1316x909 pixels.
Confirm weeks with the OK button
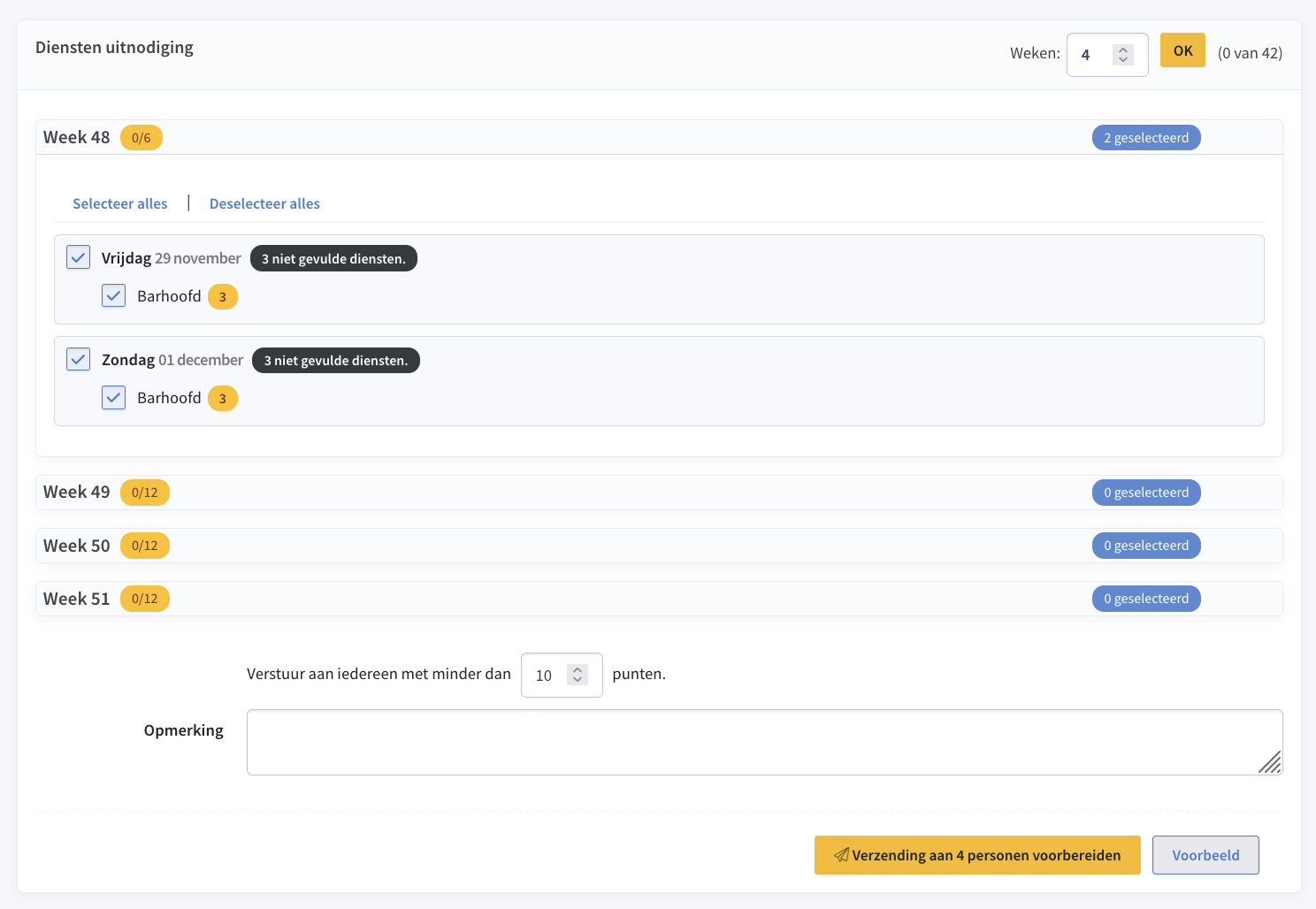click(x=1182, y=50)
